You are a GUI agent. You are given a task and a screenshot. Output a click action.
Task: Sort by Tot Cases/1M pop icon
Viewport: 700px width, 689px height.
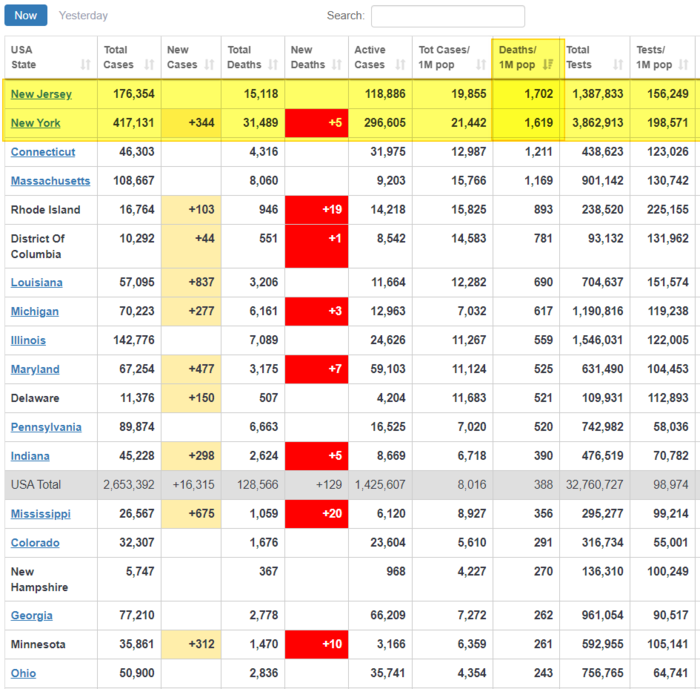[x=481, y=65]
